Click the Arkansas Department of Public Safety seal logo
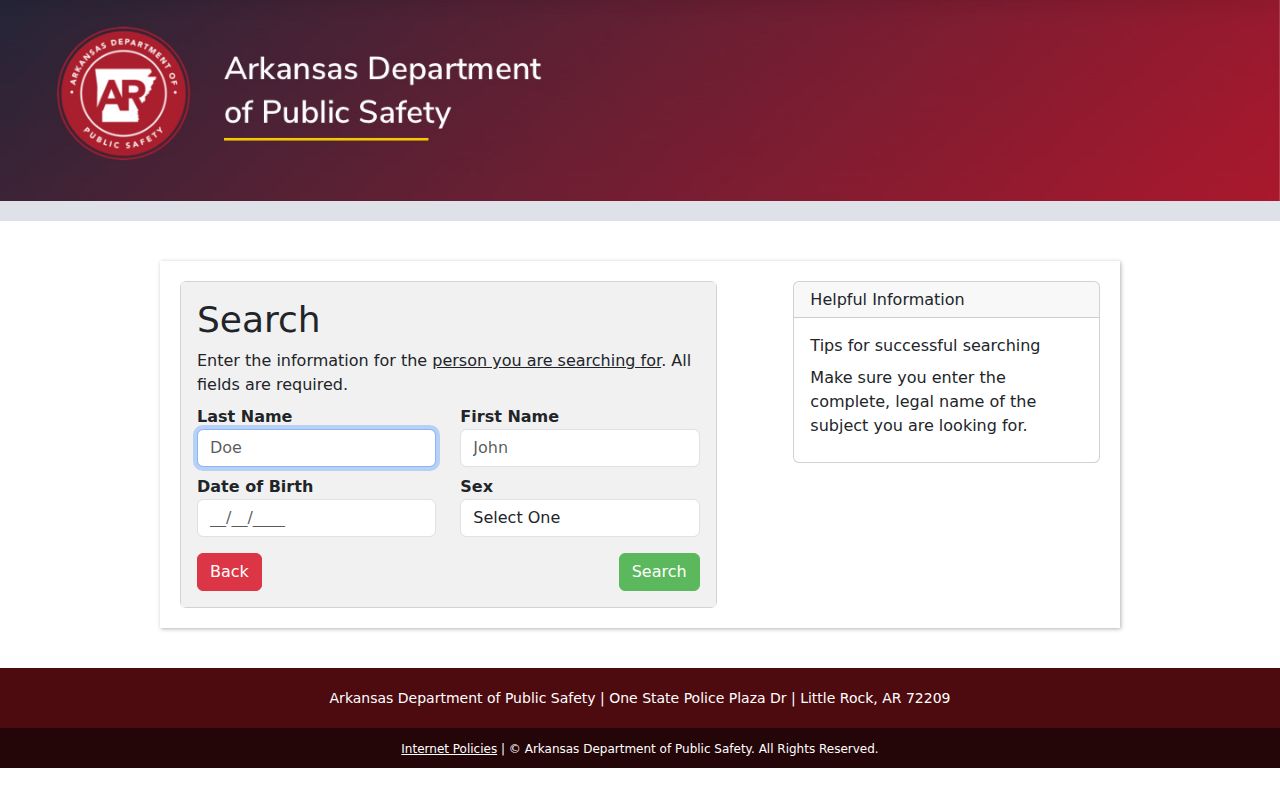Viewport: 1280px width, 800px height. [x=123, y=93]
